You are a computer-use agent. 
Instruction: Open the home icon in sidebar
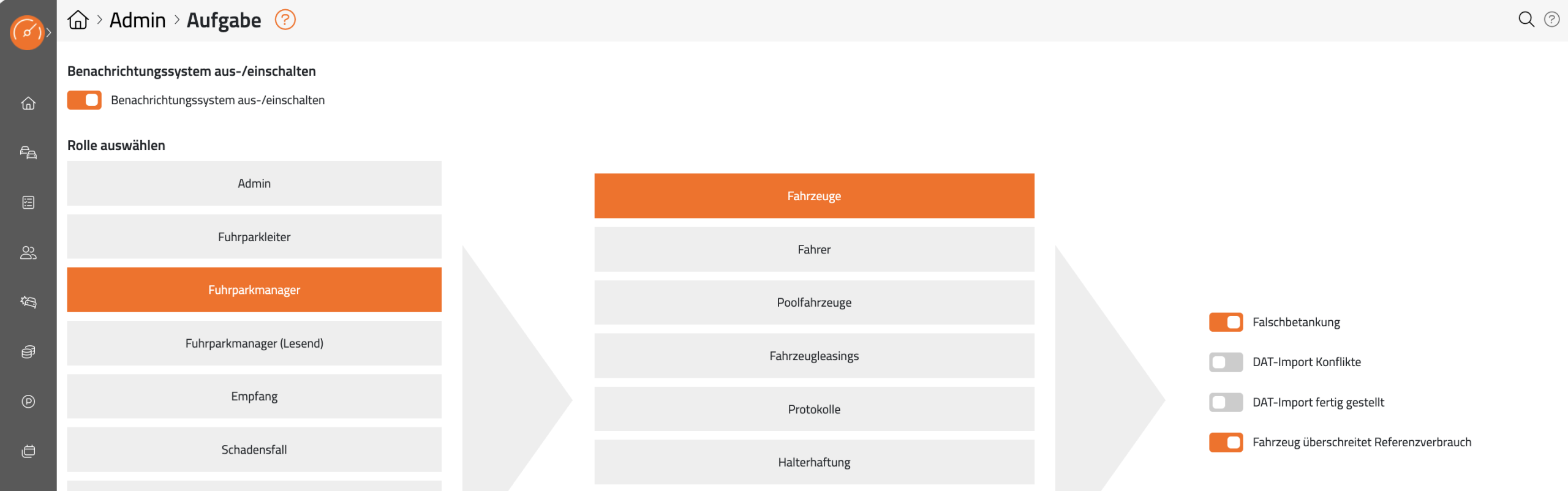pyautogui.click(x=28, y=103)
